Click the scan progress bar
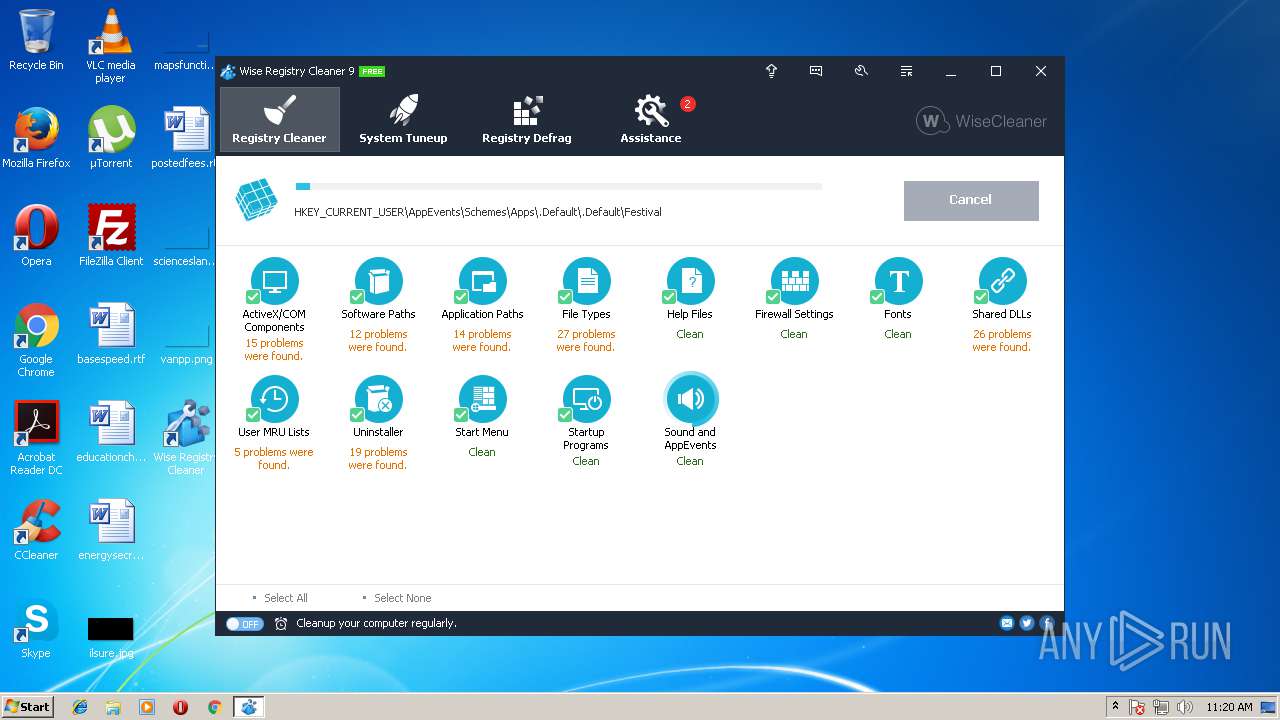Viewport: 1280px width, 720px height. tap(558, 186)
